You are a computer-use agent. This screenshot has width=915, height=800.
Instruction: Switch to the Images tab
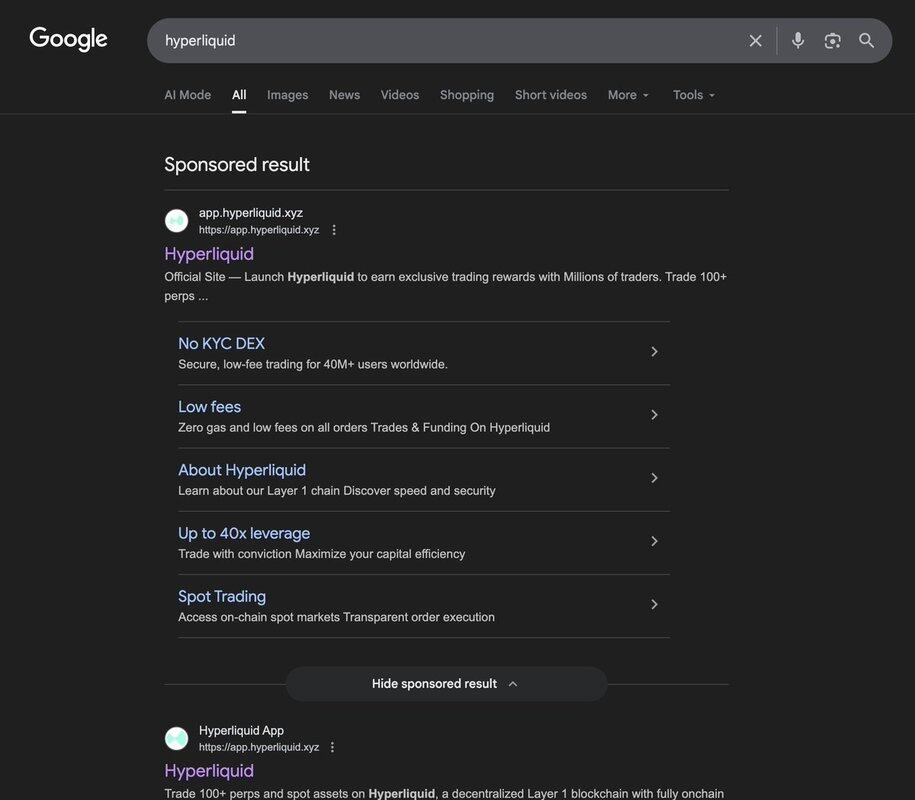click(287, 95)
